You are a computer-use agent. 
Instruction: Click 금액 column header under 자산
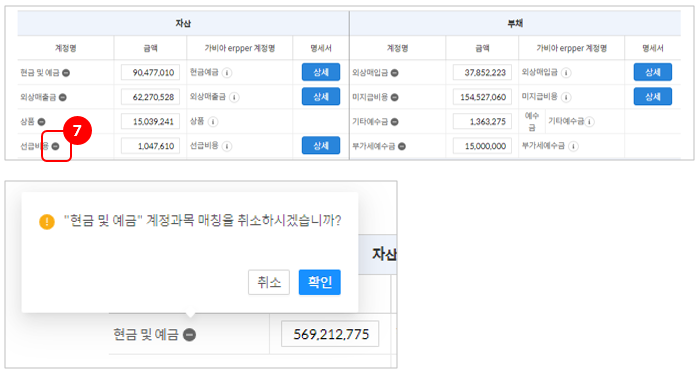pos(150,48)
